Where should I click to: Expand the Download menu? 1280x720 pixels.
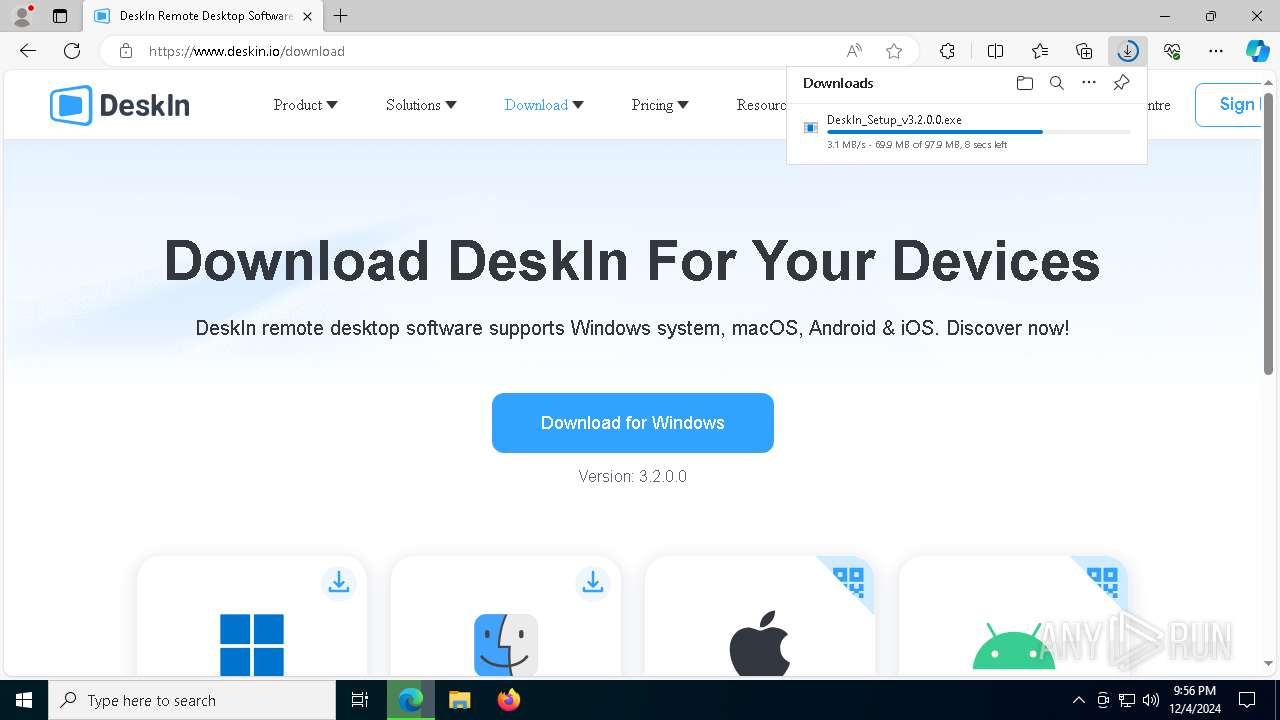(x=544, y=105)
